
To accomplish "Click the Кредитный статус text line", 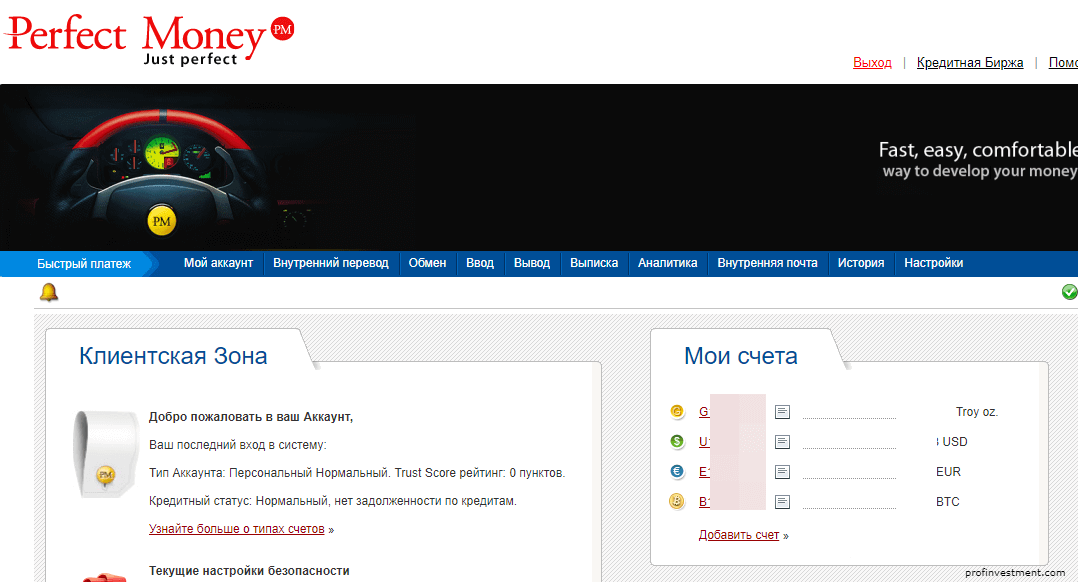I will coord(333,501).
